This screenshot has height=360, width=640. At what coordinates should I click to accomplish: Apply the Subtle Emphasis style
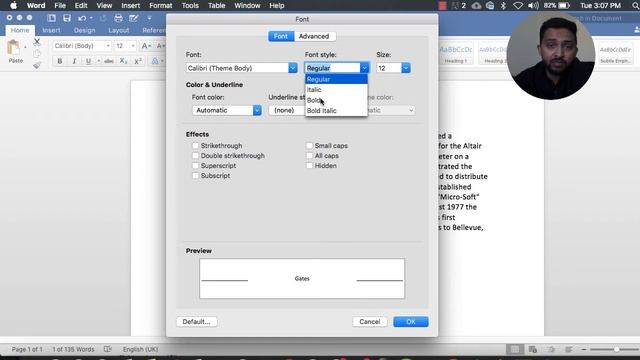coord(615,53)
